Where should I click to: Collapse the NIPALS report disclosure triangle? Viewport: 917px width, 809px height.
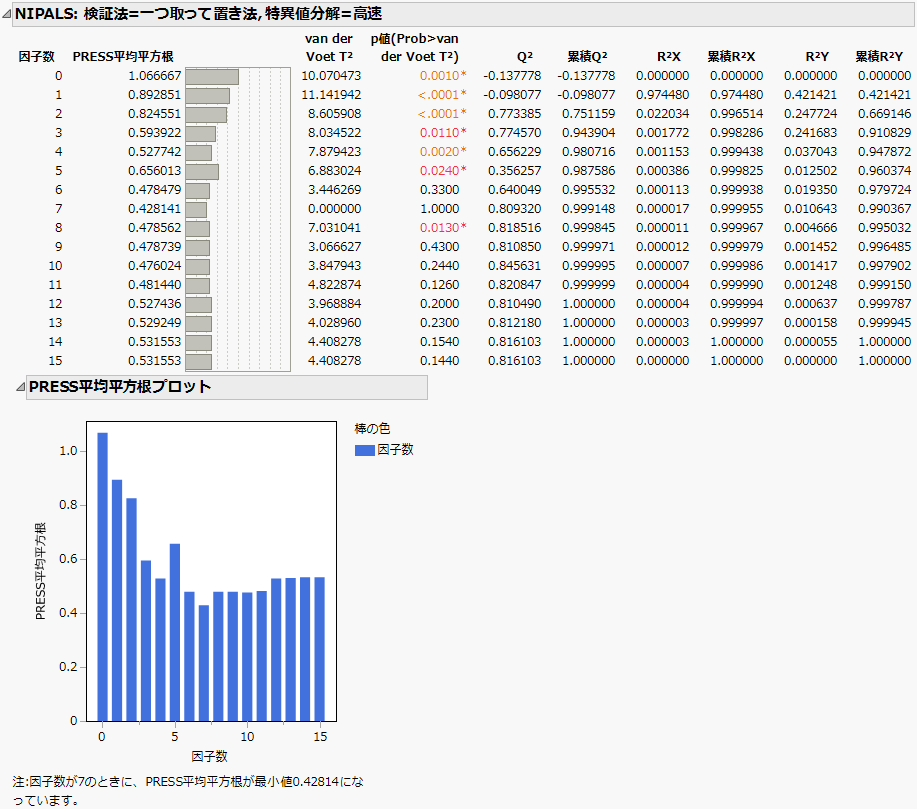pyautogui.click(x=6, y=14)
